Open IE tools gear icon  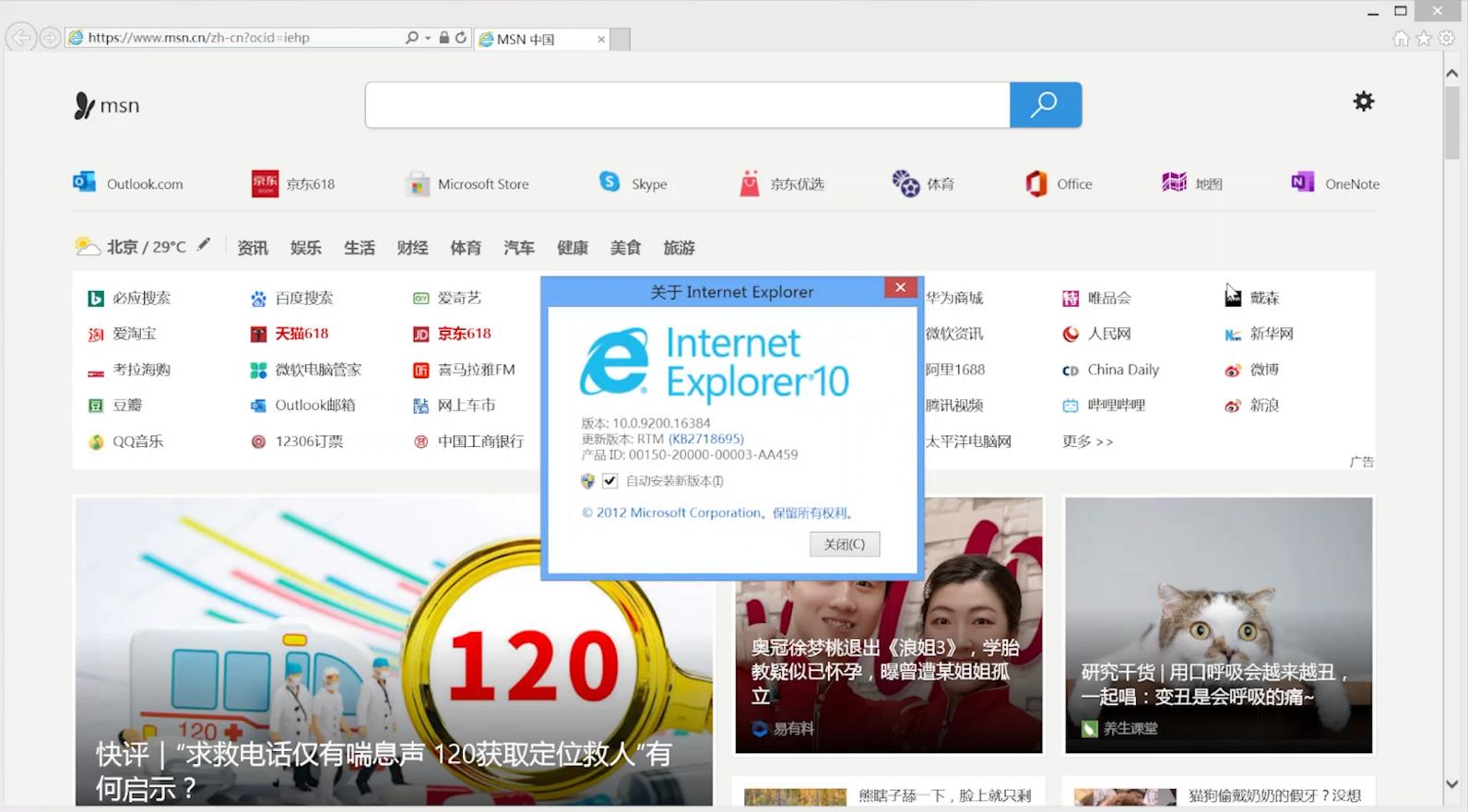pyautogui.click(x=1447, y=38)
